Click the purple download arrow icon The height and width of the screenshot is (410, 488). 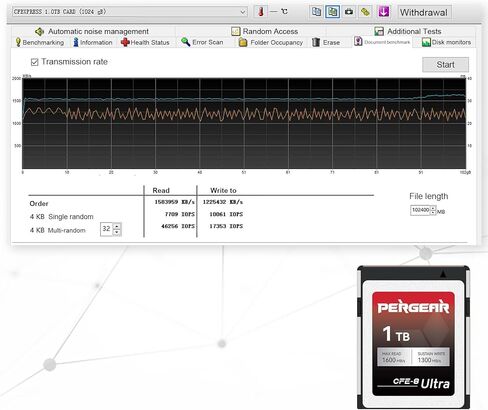384,12
